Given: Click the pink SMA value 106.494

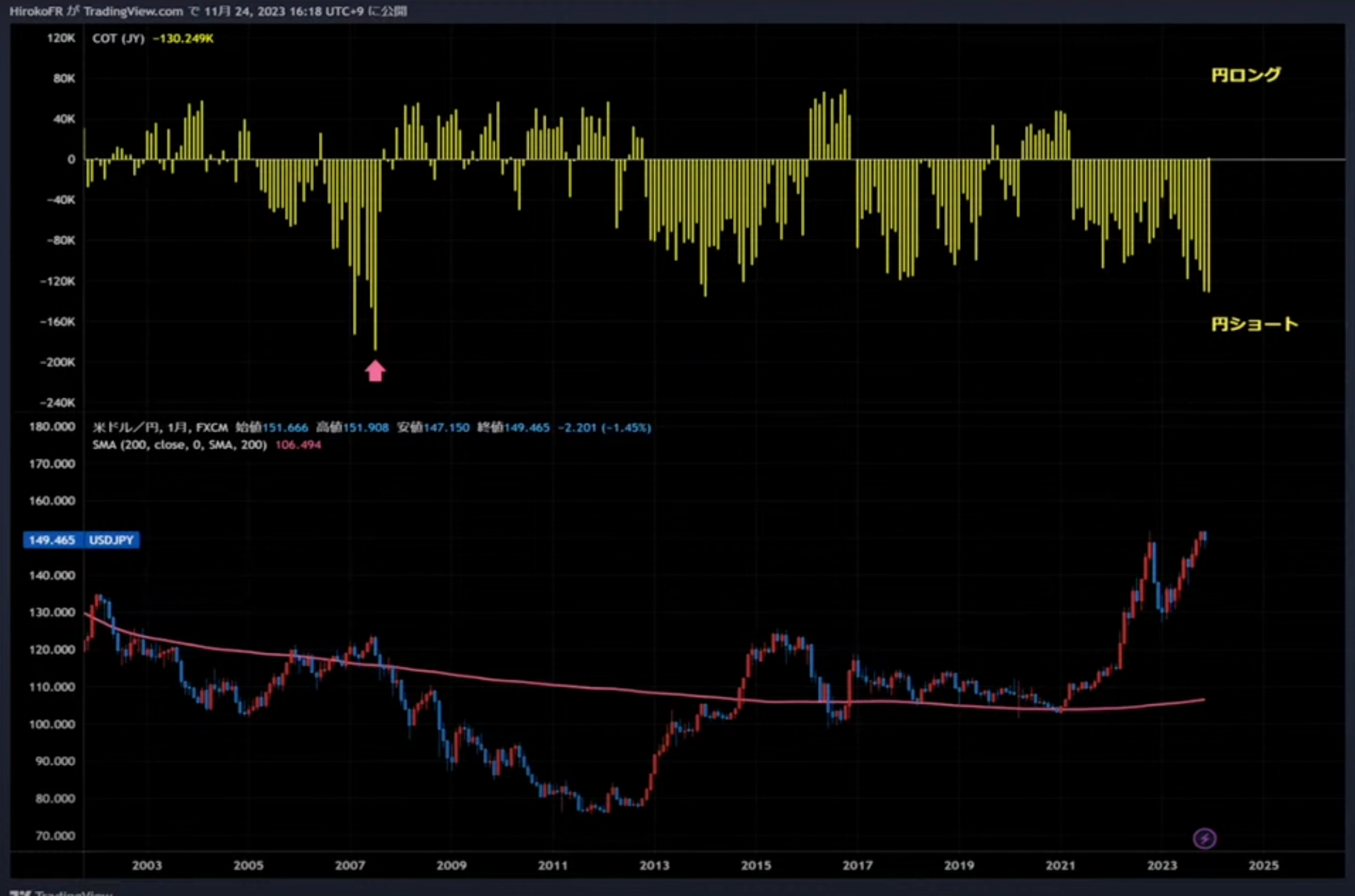Looking at the screenshot, I should pyautogui.click(x=298, y=445).
